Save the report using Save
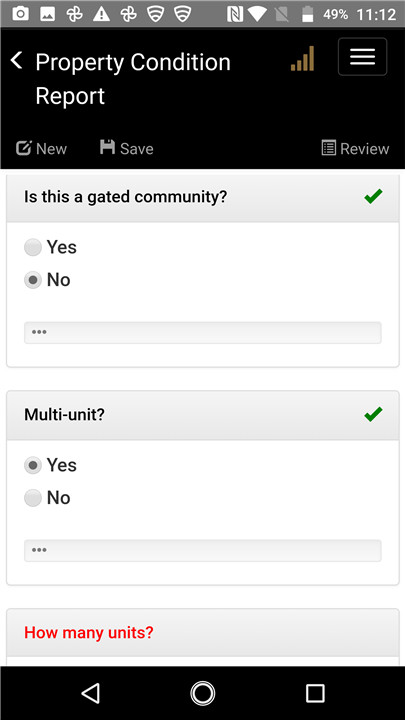The height and width of the screenshot is (720, 405). 127,148
